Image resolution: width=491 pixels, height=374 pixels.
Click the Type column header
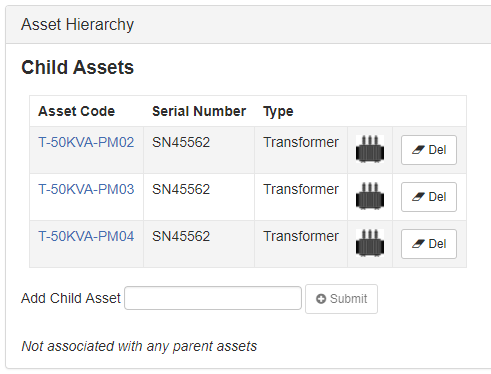point(278,112)
